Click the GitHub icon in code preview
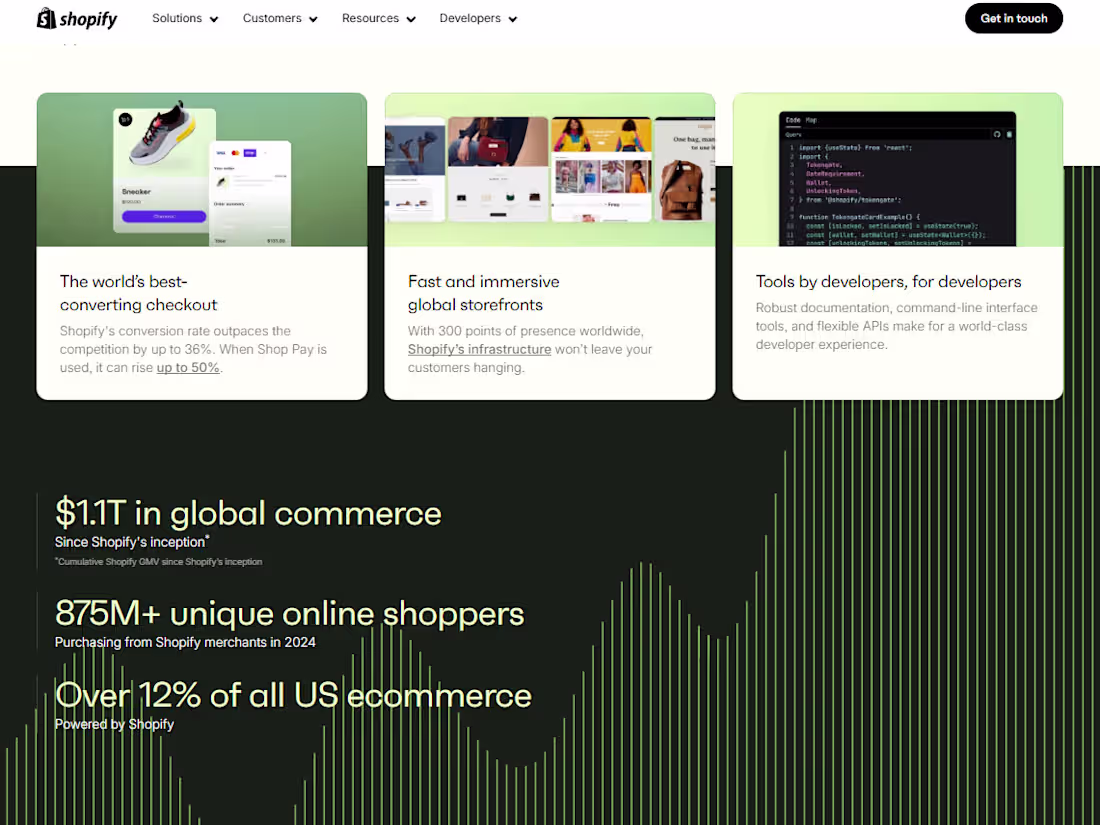This screenshot has width=1100, height=825. tap(997, 134)
